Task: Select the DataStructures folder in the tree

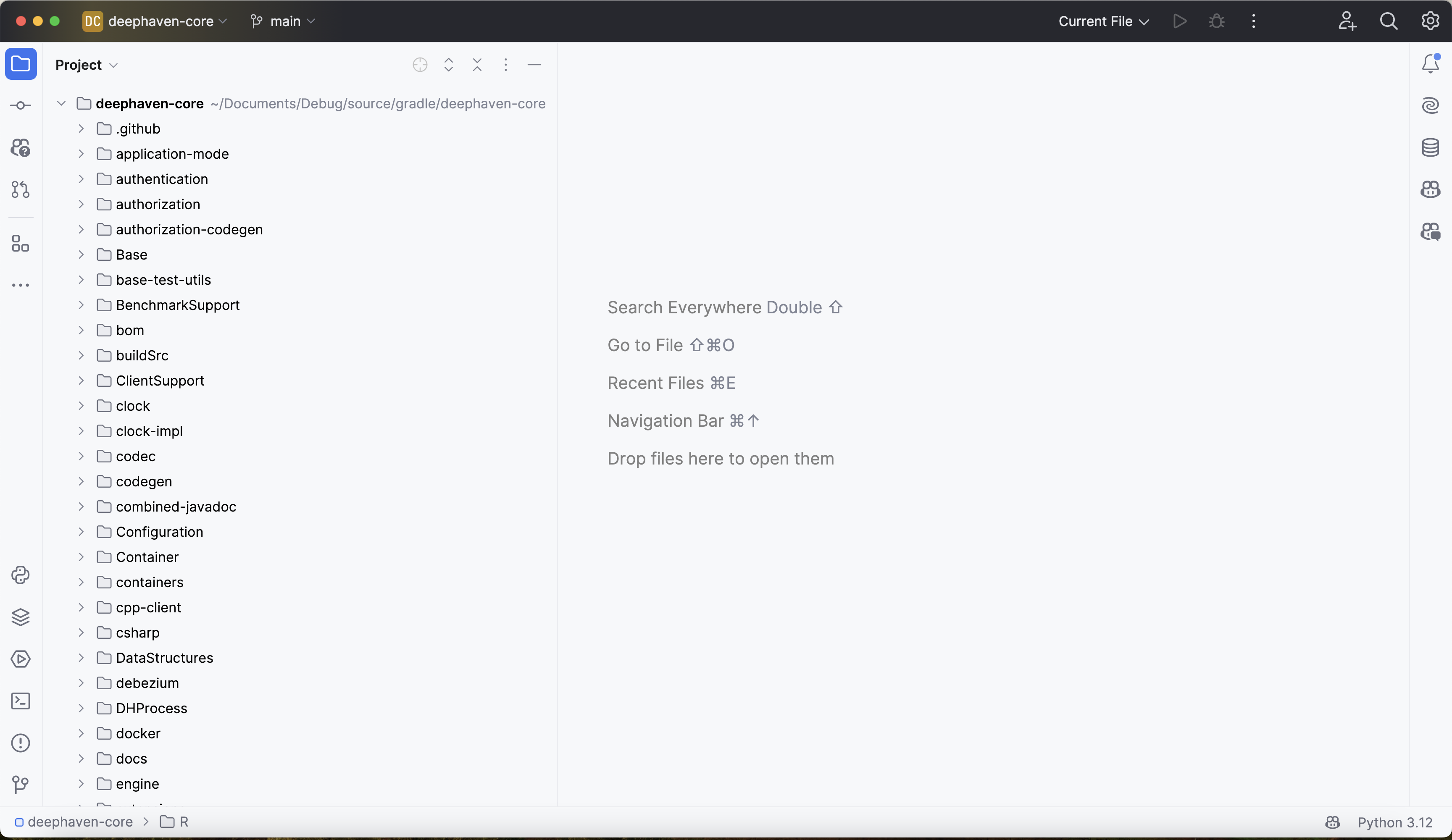Action: point(164,658)
